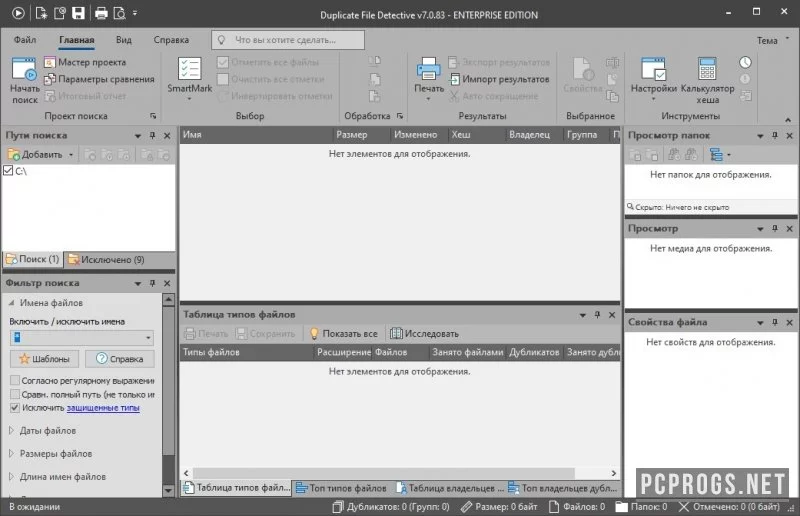Image resolution: width=800 pixels, height=516 pixels.
Task: Click the print preview icon in title bar
Action: point(119,13)
